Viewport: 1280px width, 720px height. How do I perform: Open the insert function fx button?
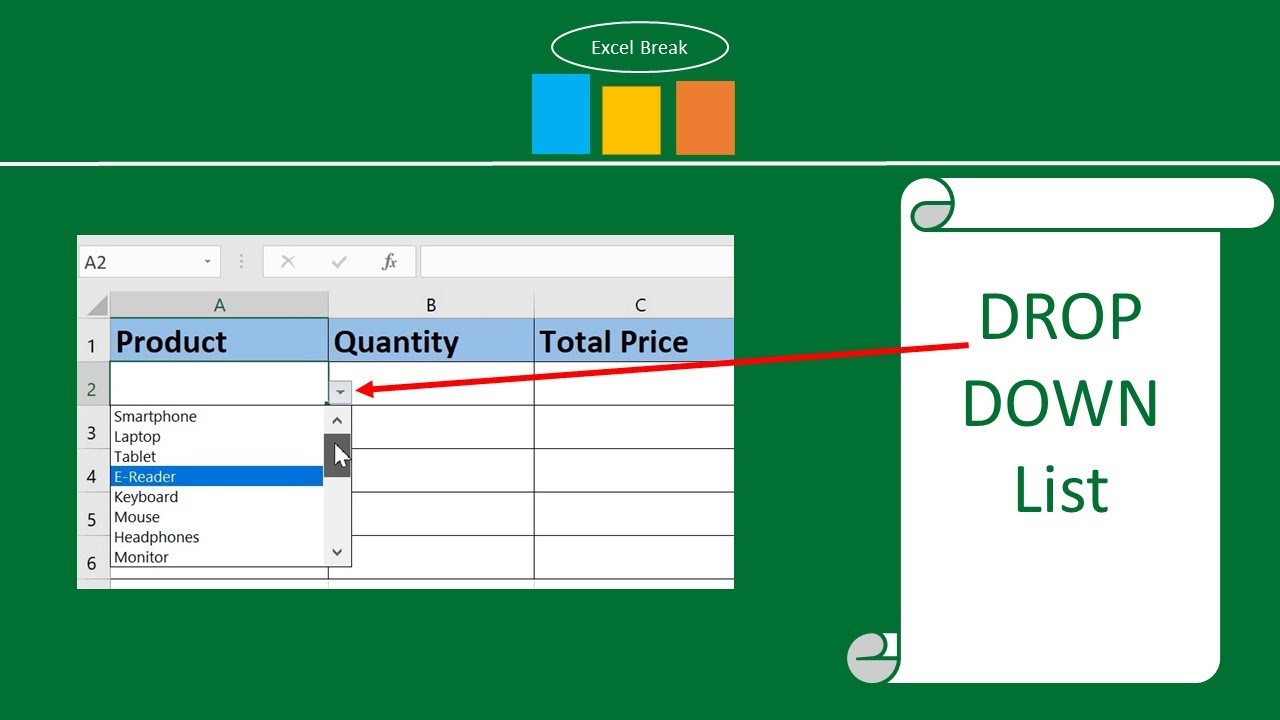(x=389, y=262)
